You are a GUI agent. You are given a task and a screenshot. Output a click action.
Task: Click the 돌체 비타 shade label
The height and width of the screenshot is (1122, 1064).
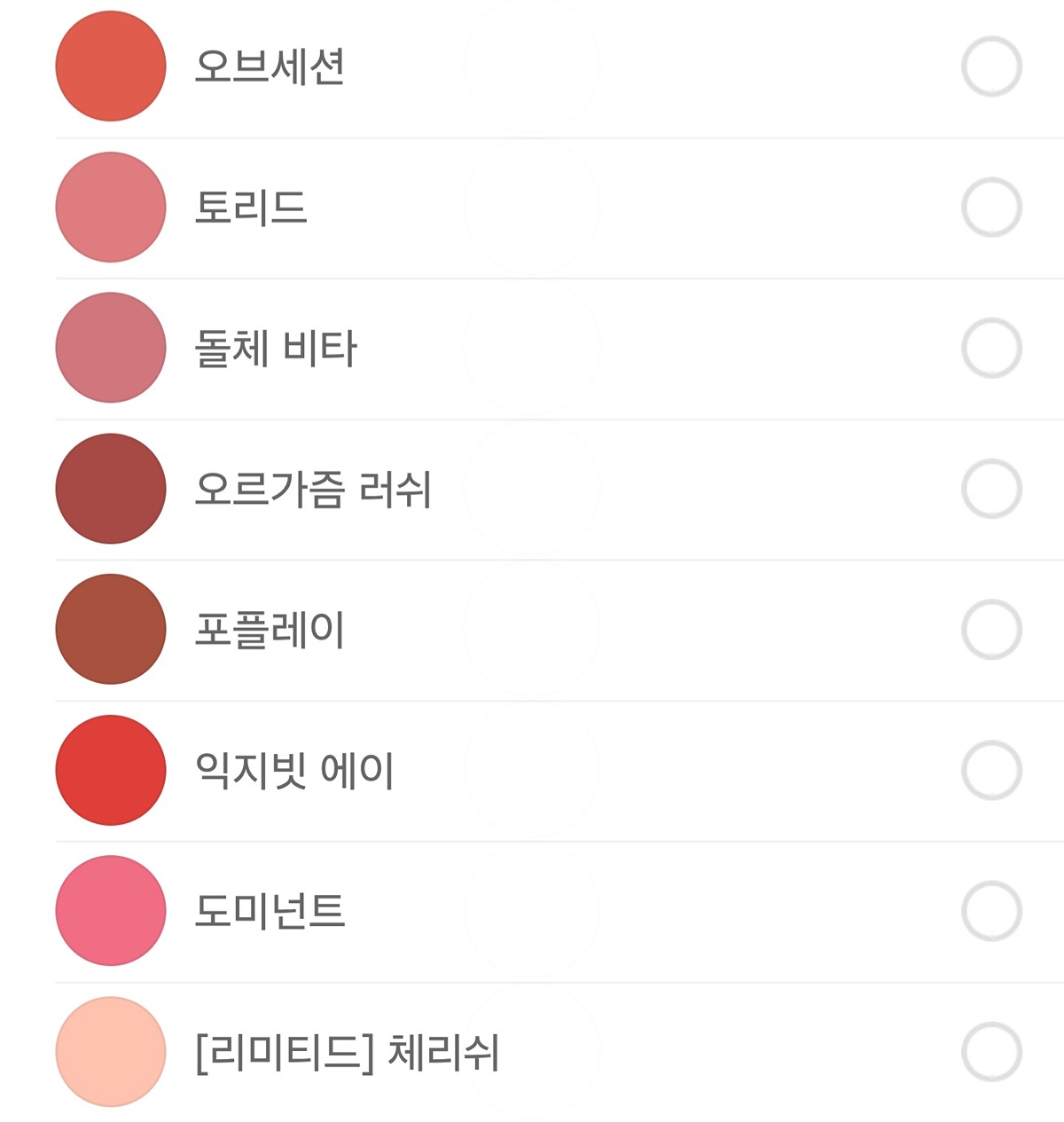point(276,348)
